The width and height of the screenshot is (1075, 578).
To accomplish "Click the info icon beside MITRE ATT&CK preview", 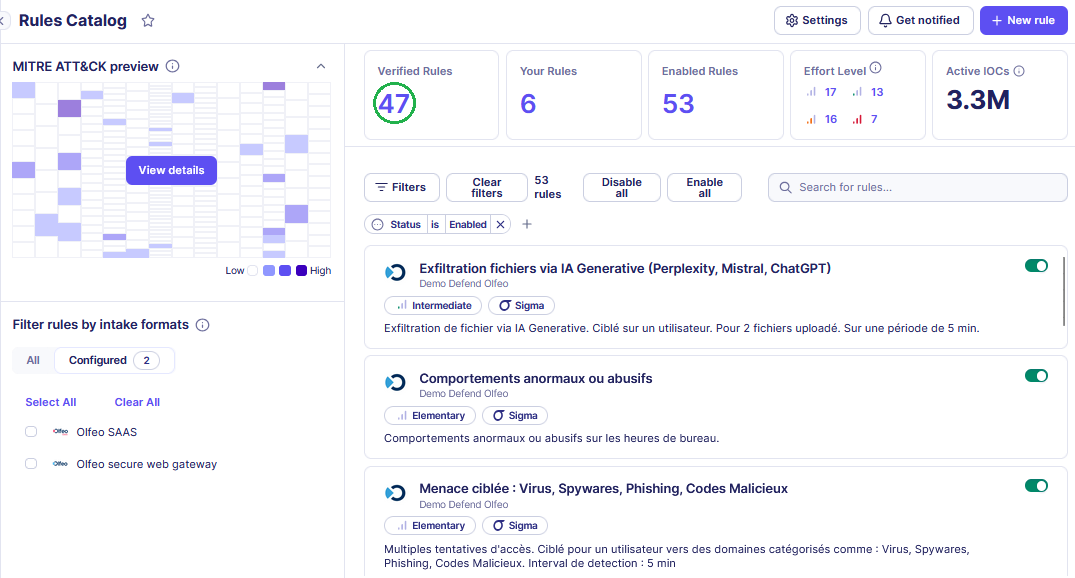I will [172, 67].
